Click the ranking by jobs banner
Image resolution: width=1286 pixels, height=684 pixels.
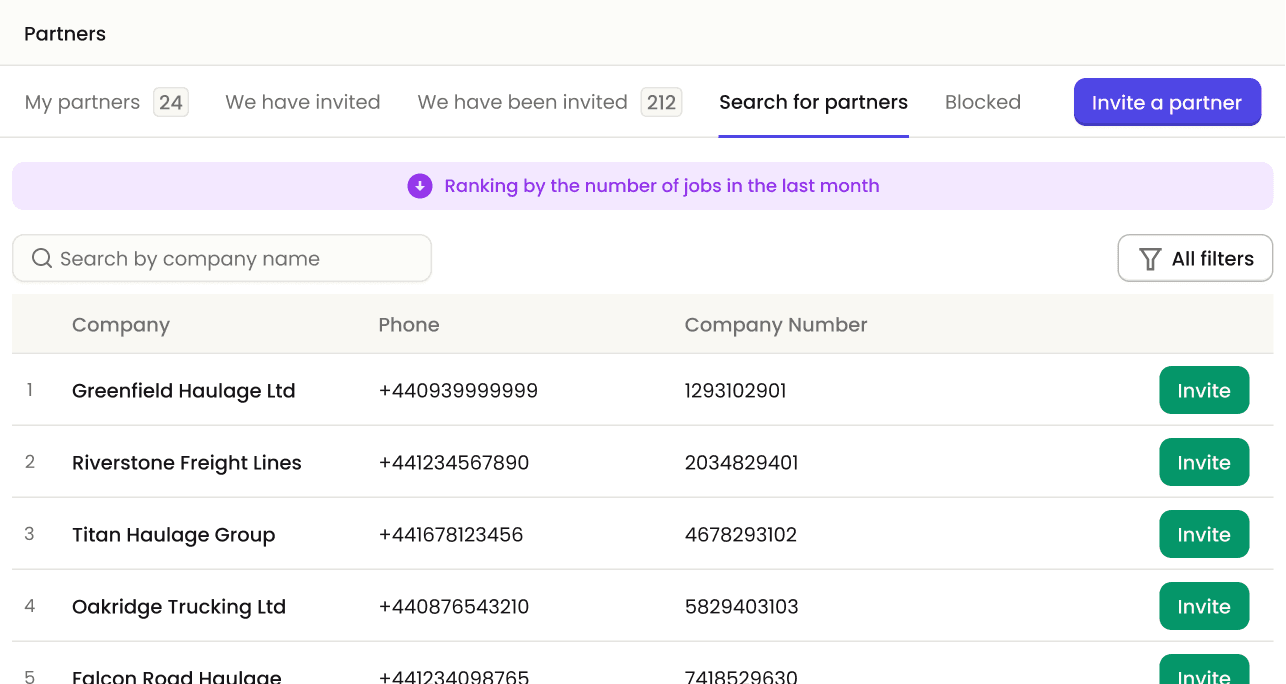pos(643,186)
